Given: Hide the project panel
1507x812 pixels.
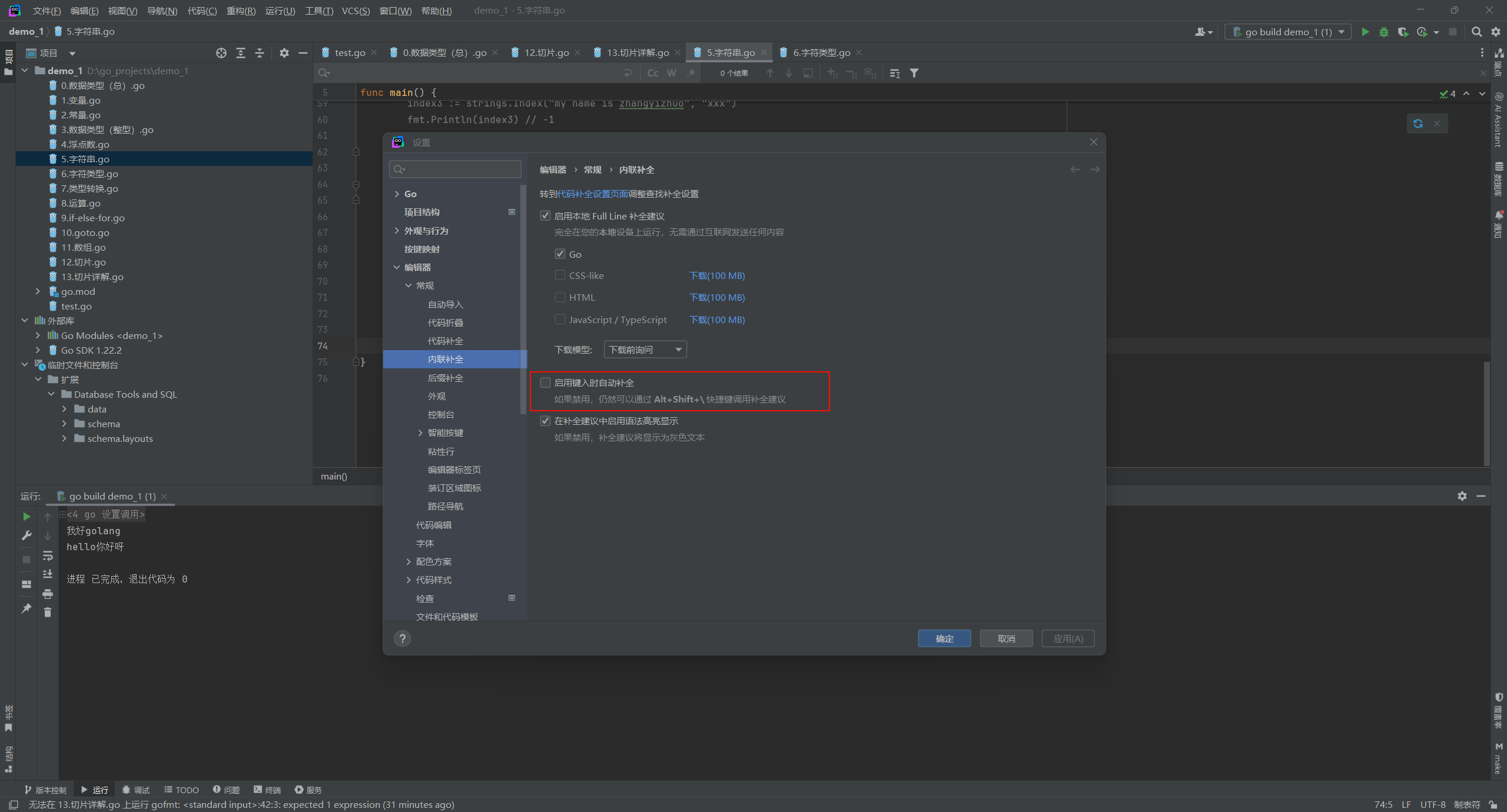Looking at the screenshot, I should (x=303, y=53).
